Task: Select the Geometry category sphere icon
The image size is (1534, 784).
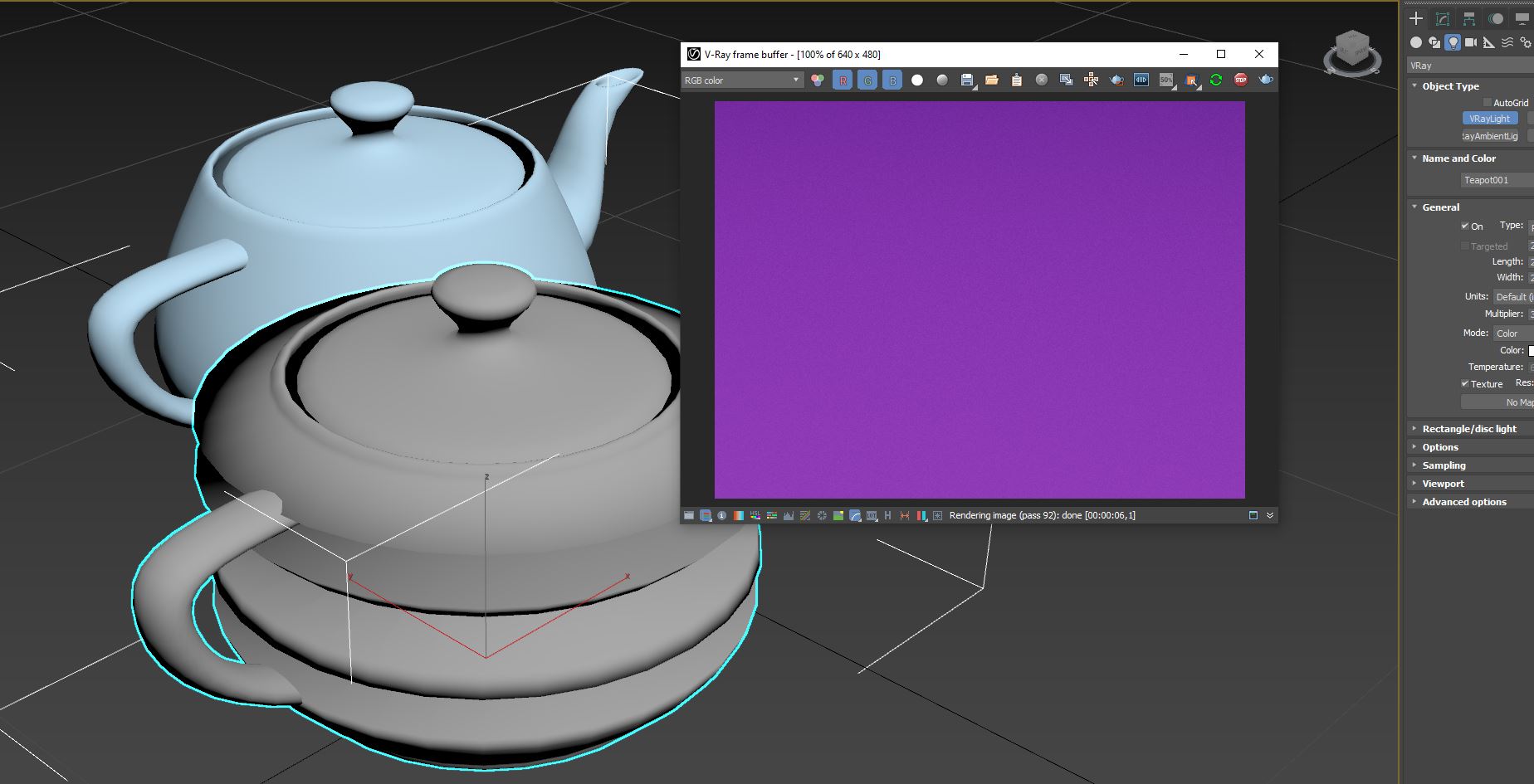Action: (1416, 42)
